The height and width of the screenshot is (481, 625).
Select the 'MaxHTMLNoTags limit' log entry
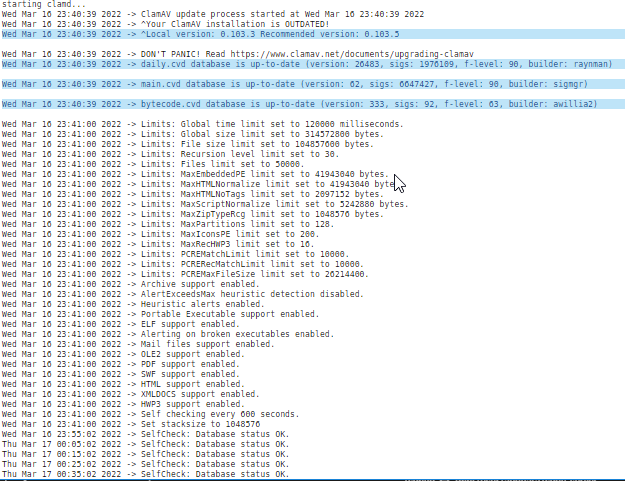(x=193, y=194)
